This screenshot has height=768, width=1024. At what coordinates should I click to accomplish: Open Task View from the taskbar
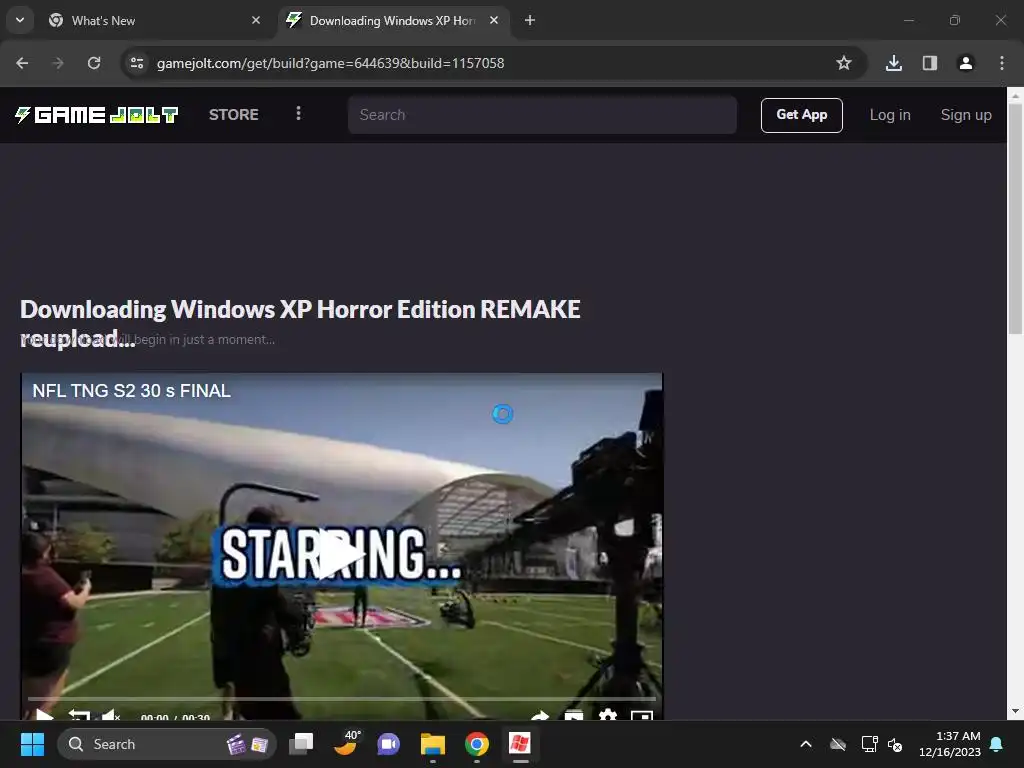[x=301, y=744]
